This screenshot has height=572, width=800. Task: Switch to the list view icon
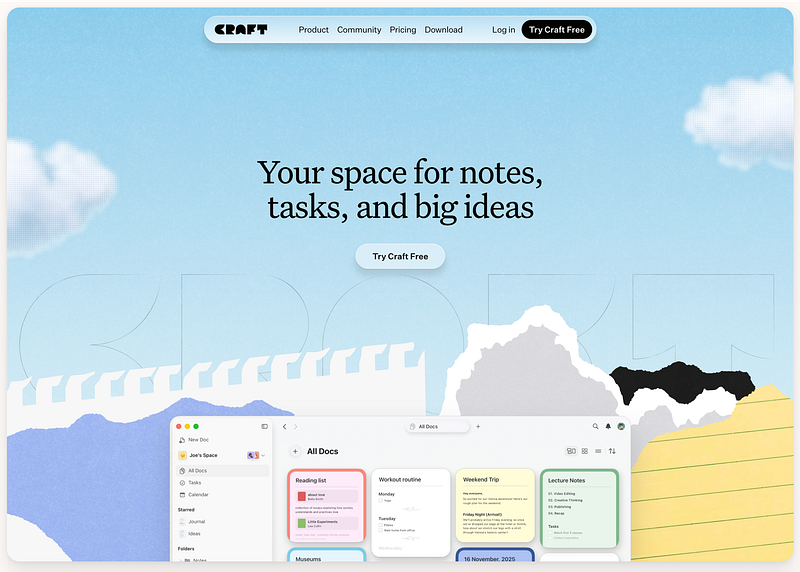click(x=598, y=451)
